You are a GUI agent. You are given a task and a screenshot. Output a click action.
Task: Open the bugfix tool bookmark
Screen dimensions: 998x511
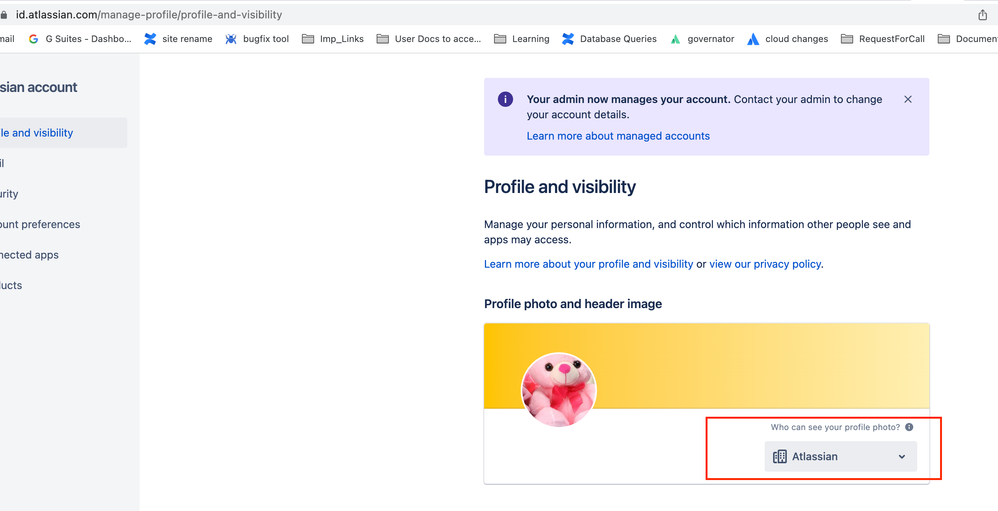click(x=257, y=39)
